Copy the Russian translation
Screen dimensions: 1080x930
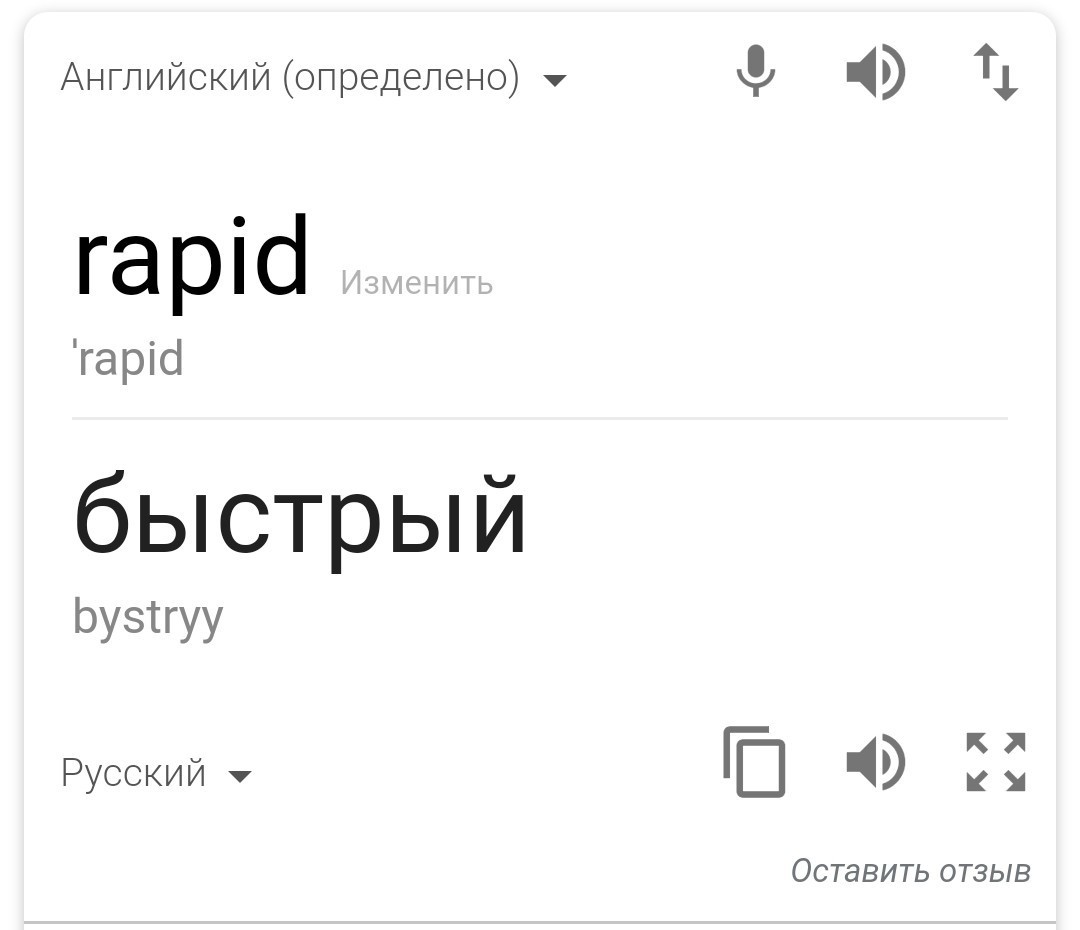tap(754, 762)
